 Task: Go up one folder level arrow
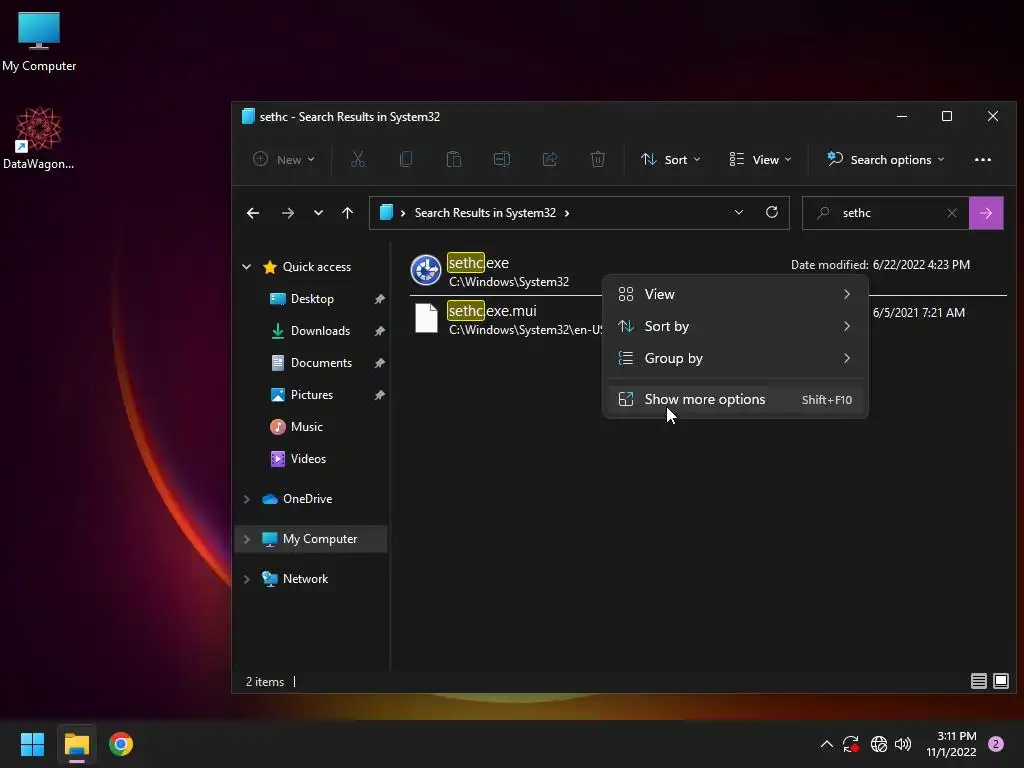point(347,213)
